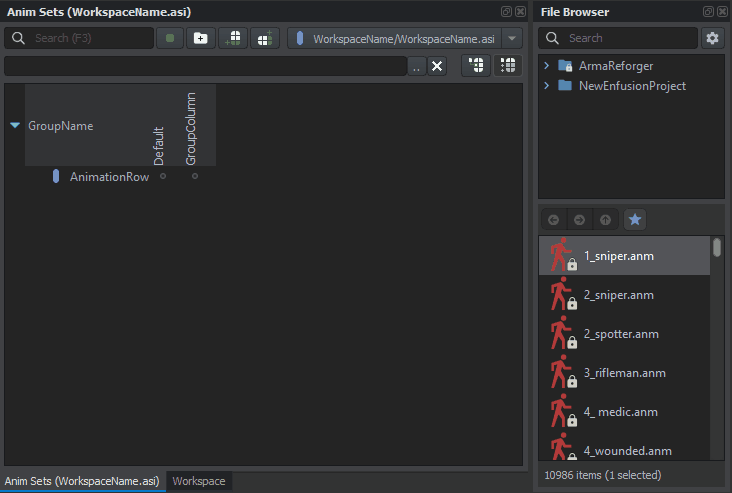This screenshot has height=493, width=732.
Task: Click the favorites star button
Action: point(635,219)
